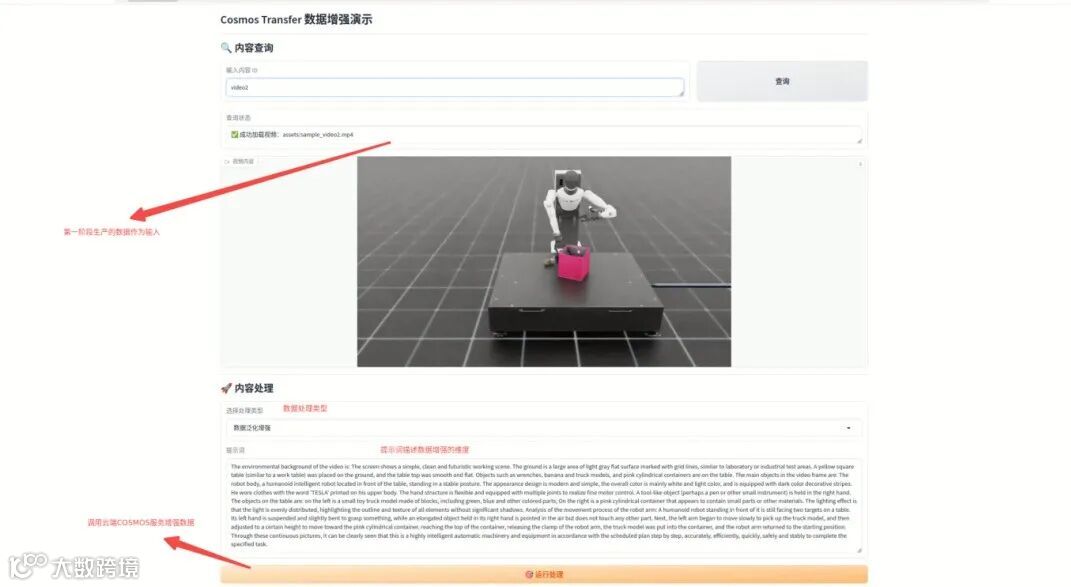Click the 查询 query button
This screenshot has width=1071, height=587.
coord(782,82)
